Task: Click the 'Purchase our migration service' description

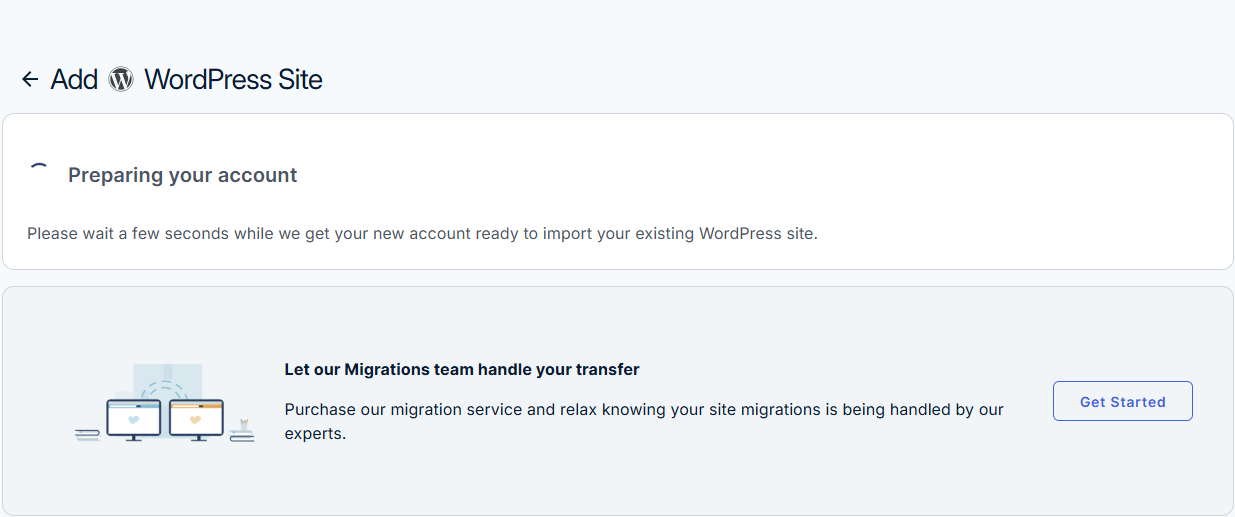Action: click(x=644, y=422)
